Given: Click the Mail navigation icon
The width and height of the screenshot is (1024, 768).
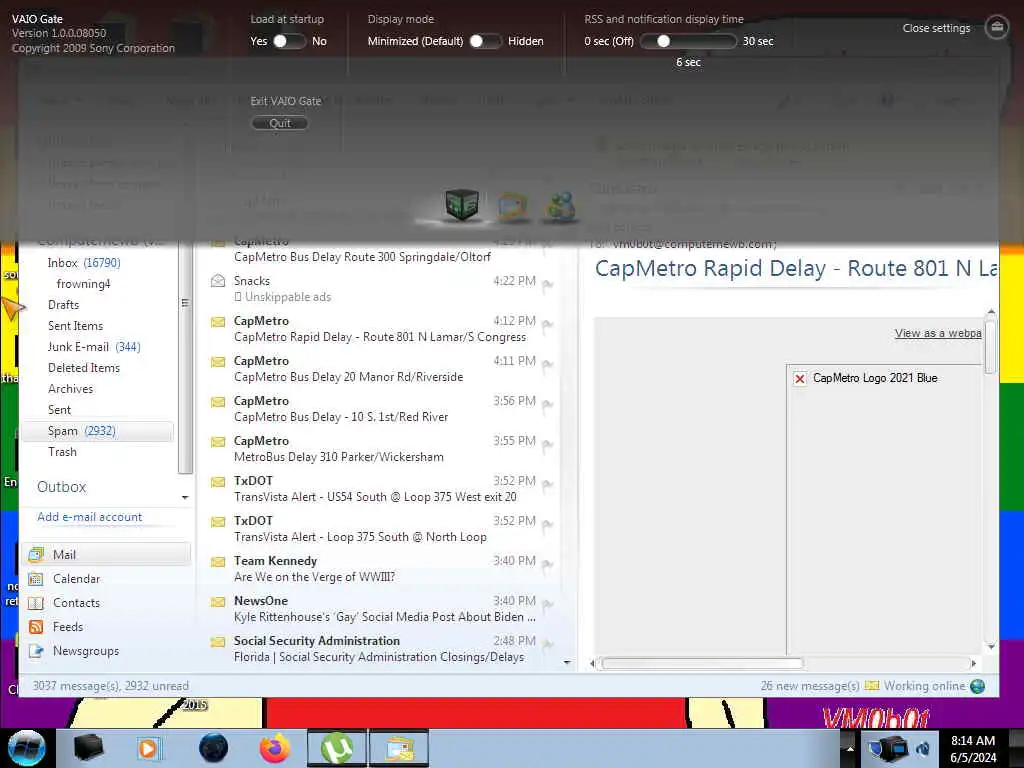Looking at the screenshot, I should point(36,555).
